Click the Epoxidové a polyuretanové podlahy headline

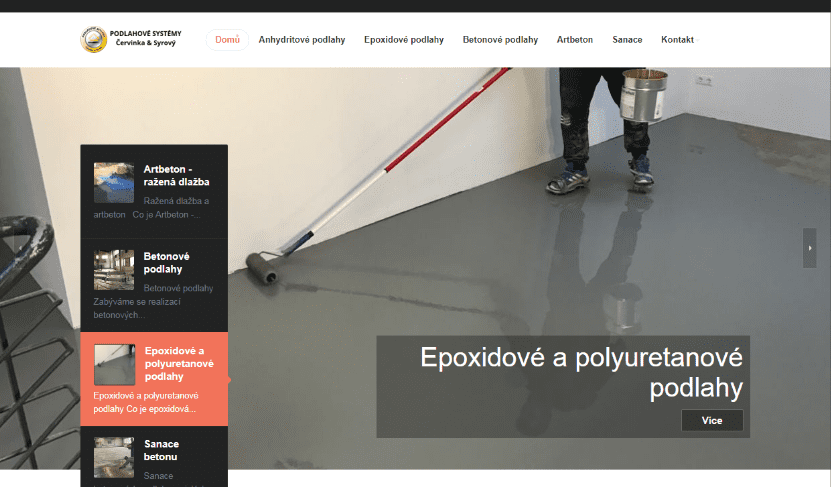click(581, 372)
